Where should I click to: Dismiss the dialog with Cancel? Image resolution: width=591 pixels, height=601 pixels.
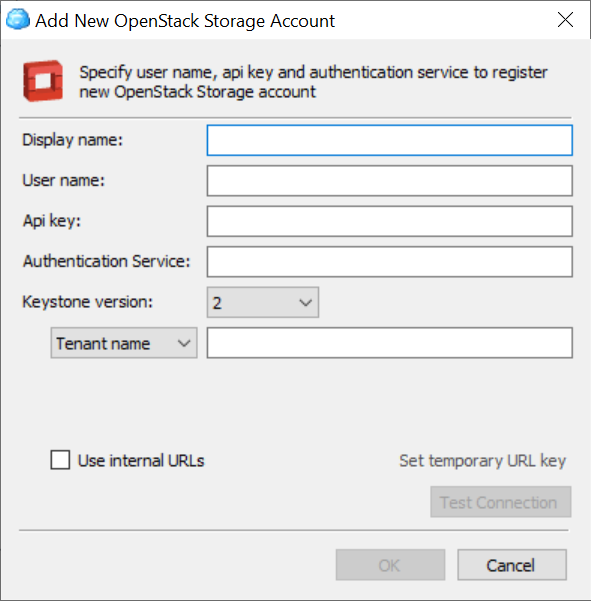click(x=512, y=565)
